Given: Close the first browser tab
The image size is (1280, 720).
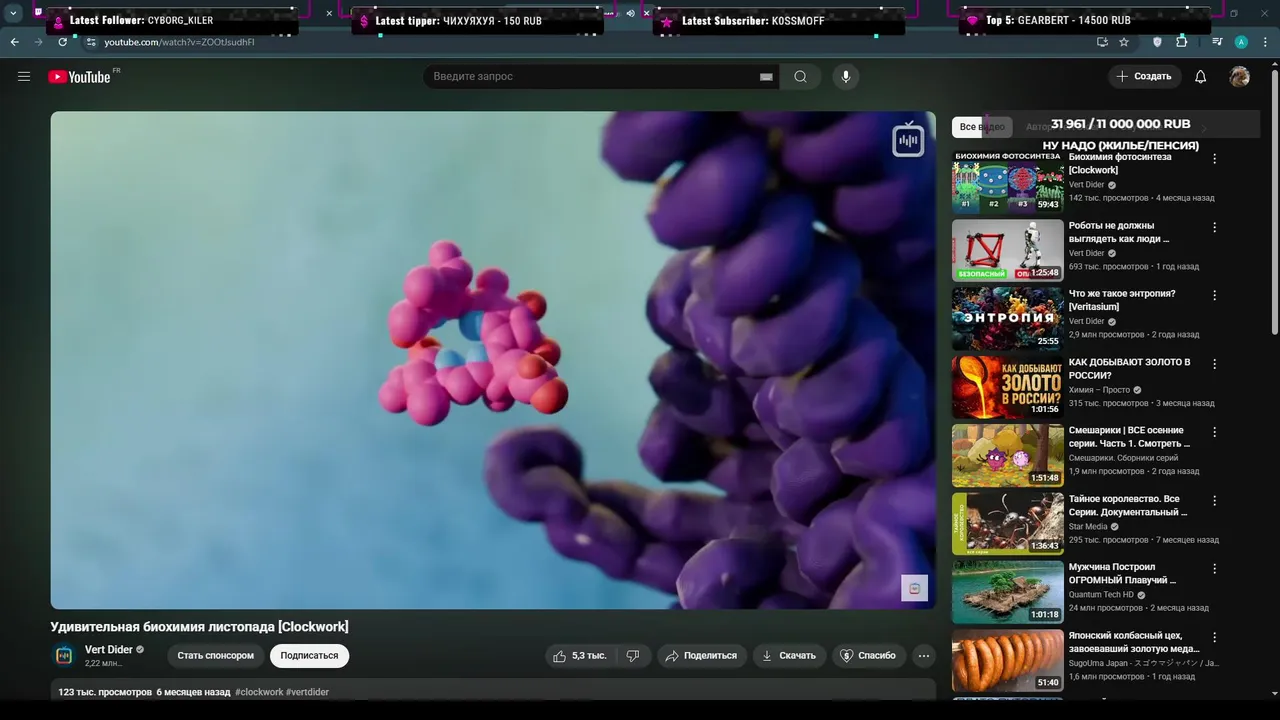Looking at the screenshot, I should click(x=329, y=13).
